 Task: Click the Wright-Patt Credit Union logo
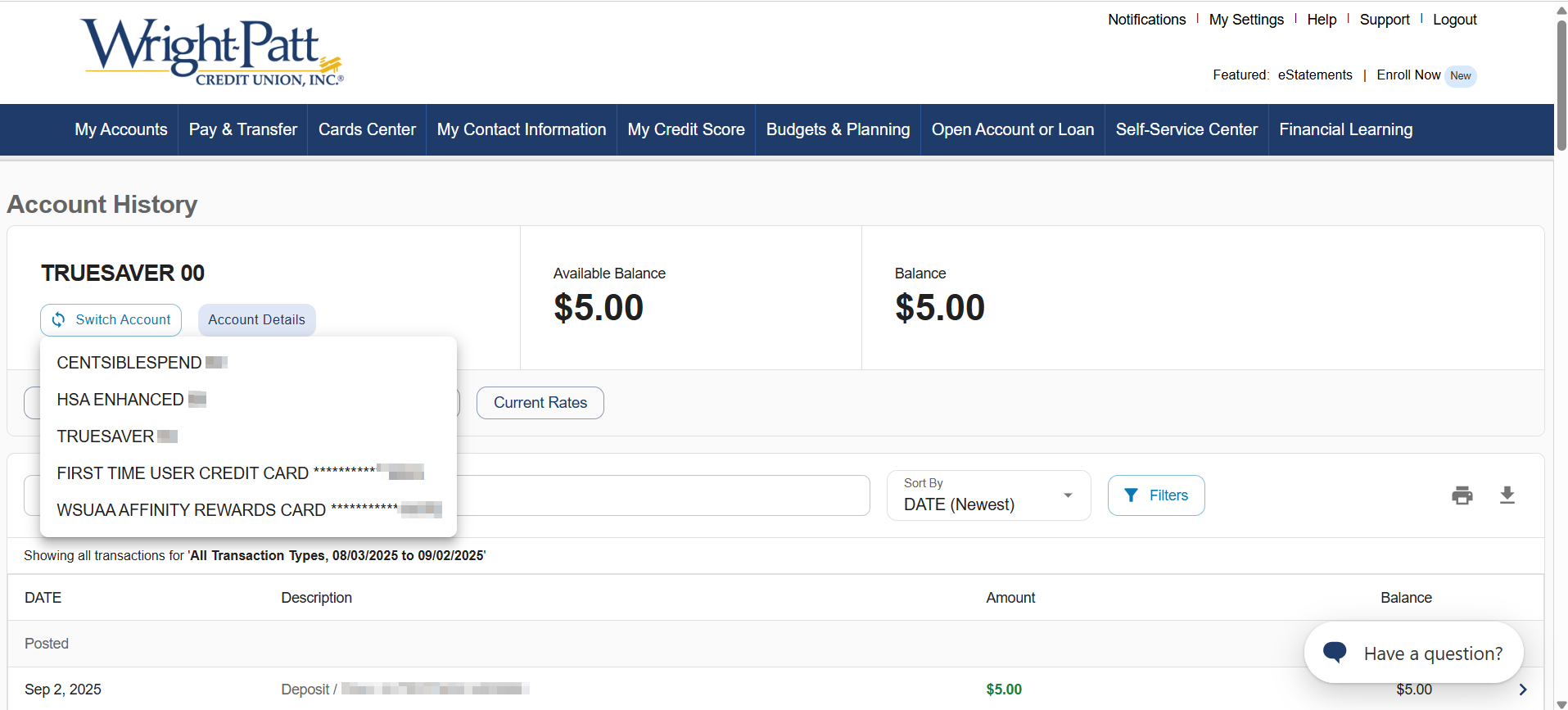(212, 52)
